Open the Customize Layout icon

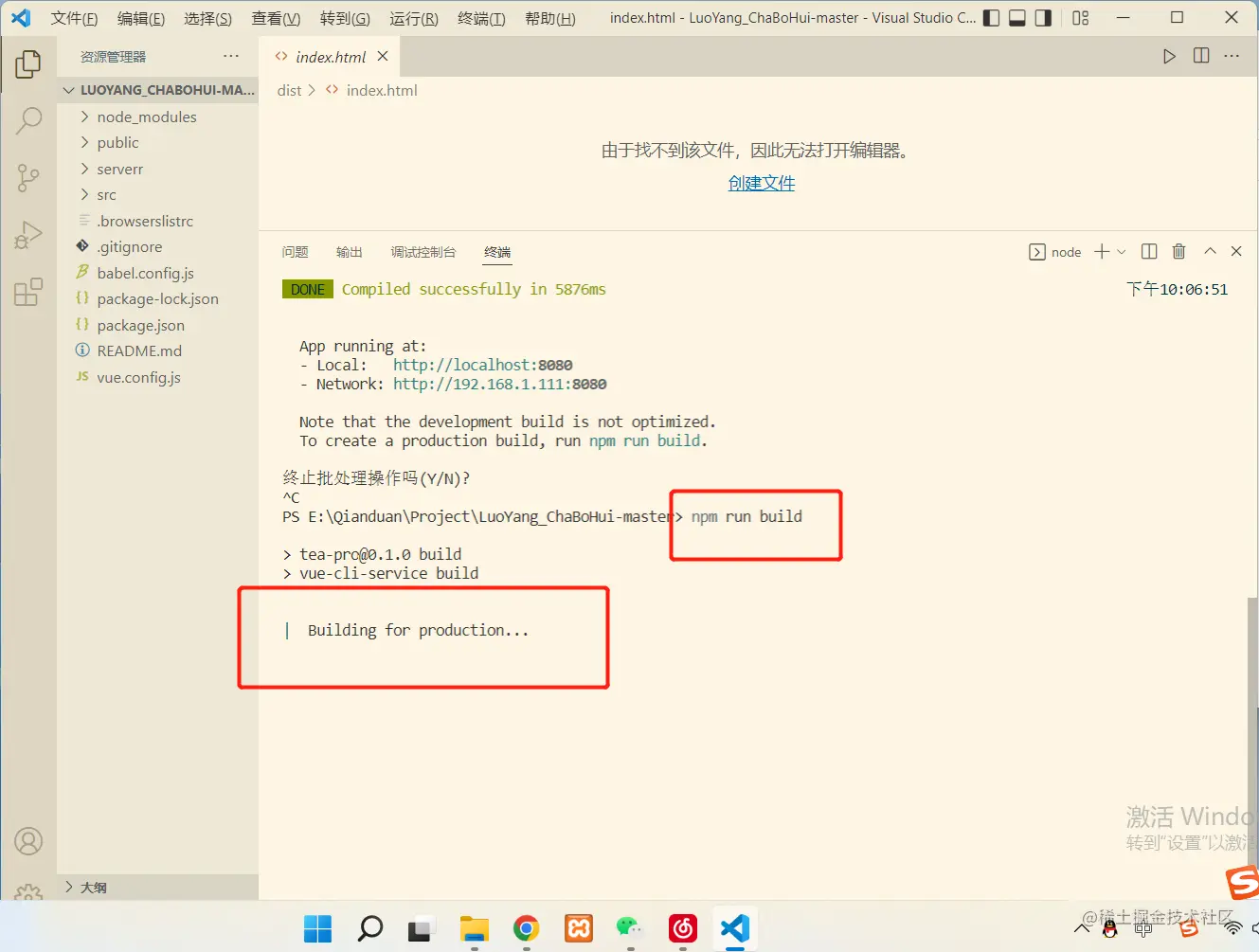pos(1081,18)
